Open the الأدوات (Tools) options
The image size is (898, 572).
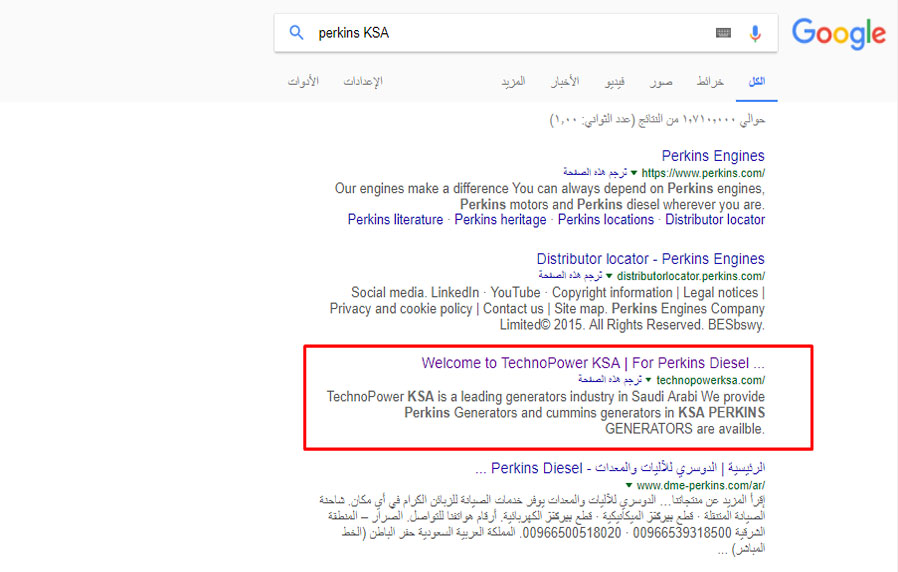click(x=303, y=81)
